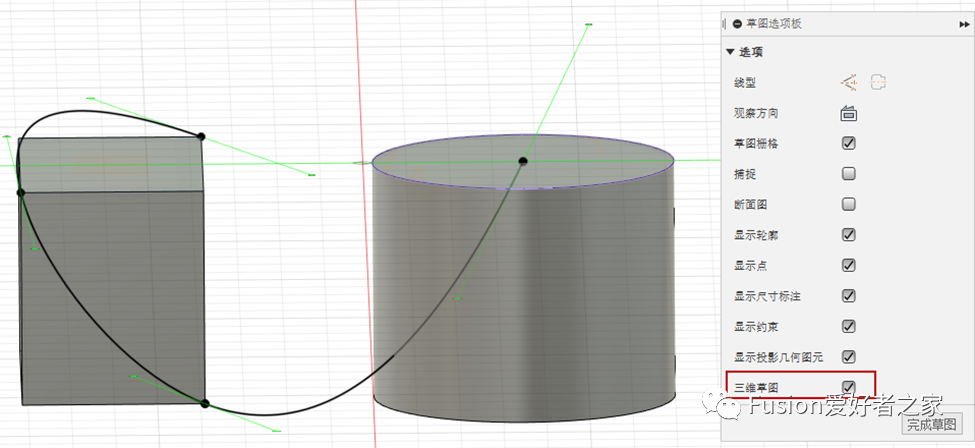975x448 pixels.
Task: Click the 线型 label
Action: [745, 83]
